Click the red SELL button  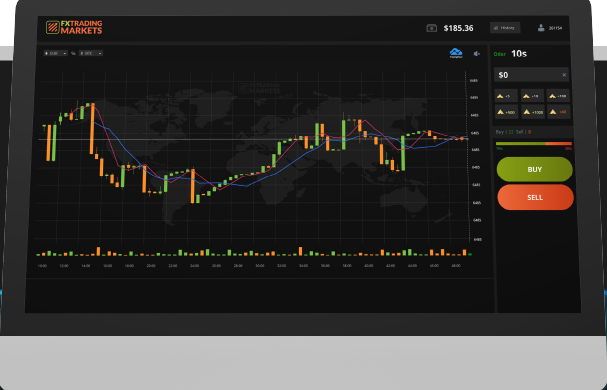[535, 198]
